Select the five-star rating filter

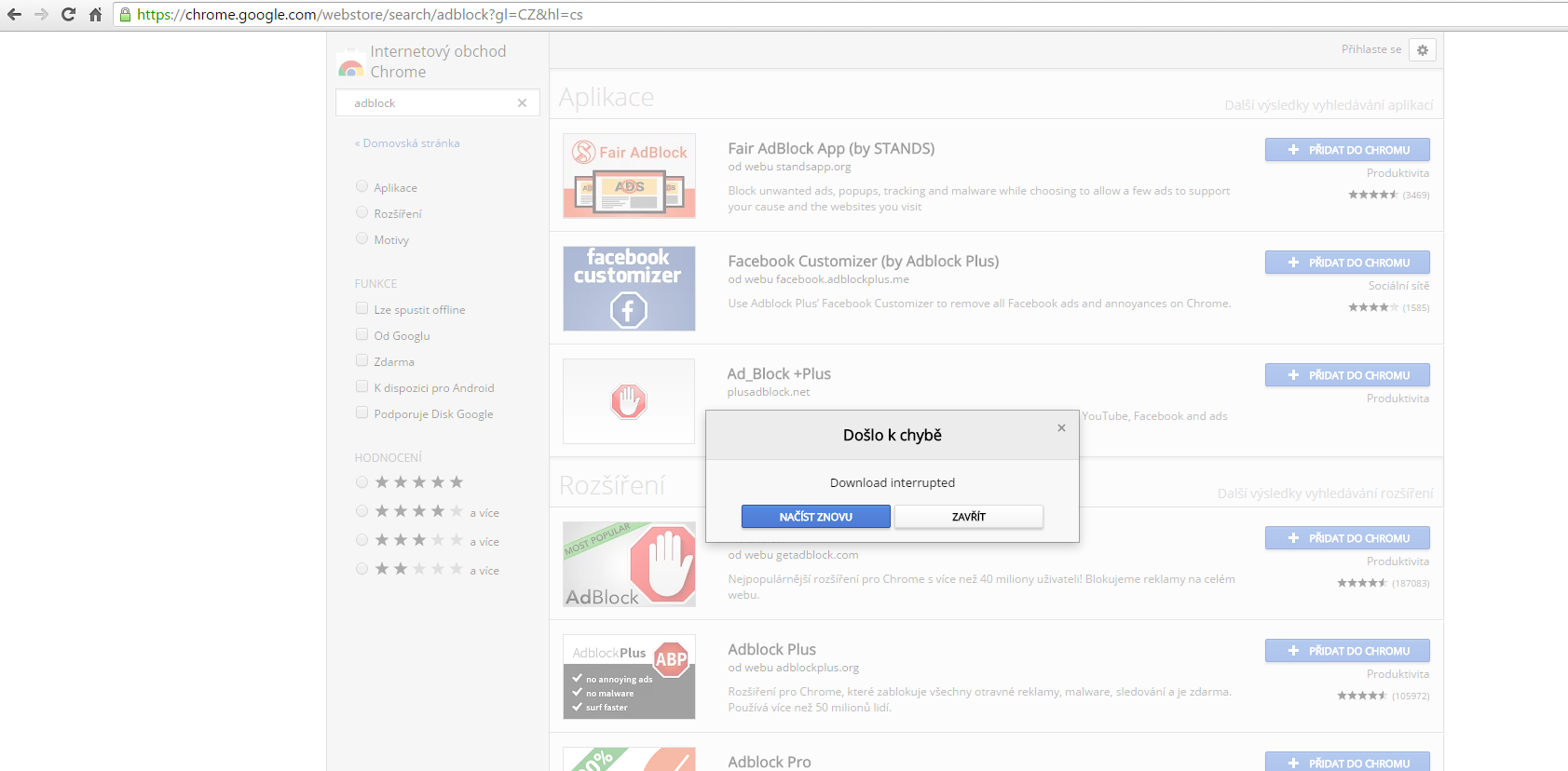(x=361, y=482)
